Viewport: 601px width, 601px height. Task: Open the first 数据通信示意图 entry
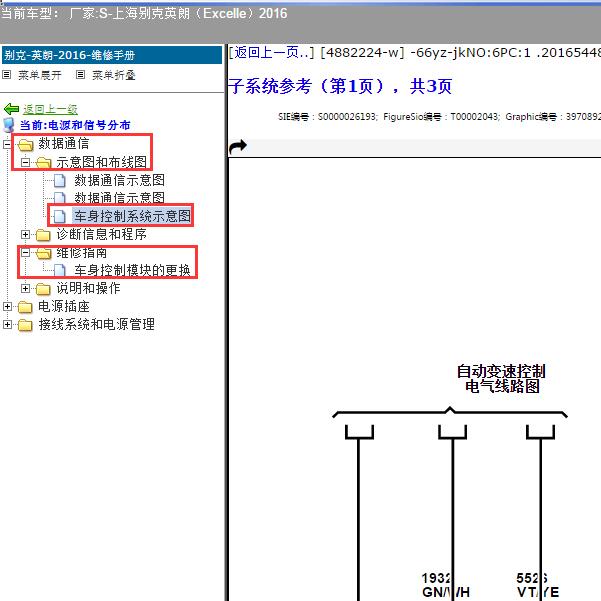point(120,180)
